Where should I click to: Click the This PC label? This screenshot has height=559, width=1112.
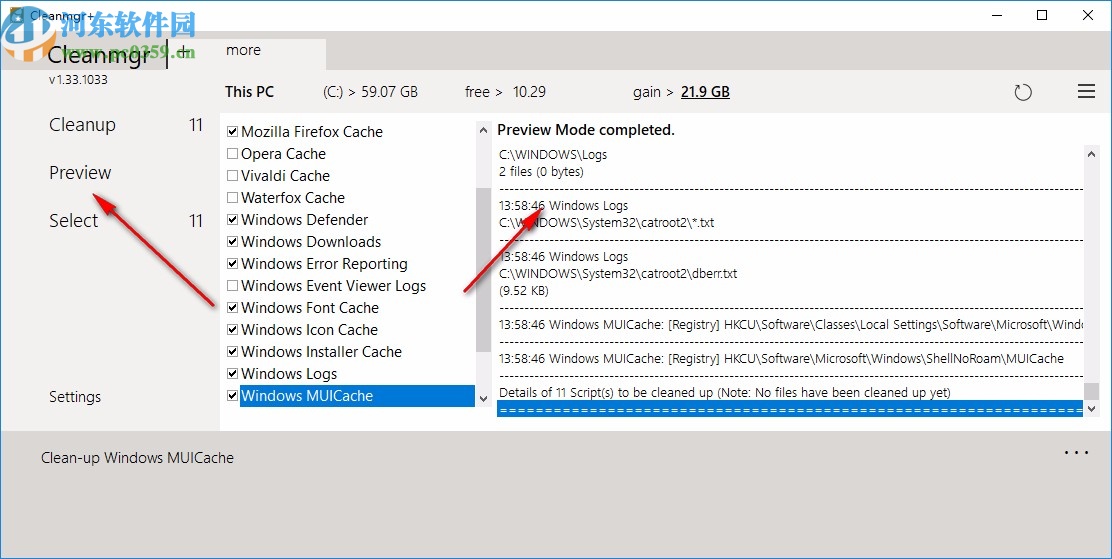tap(249, 92)
